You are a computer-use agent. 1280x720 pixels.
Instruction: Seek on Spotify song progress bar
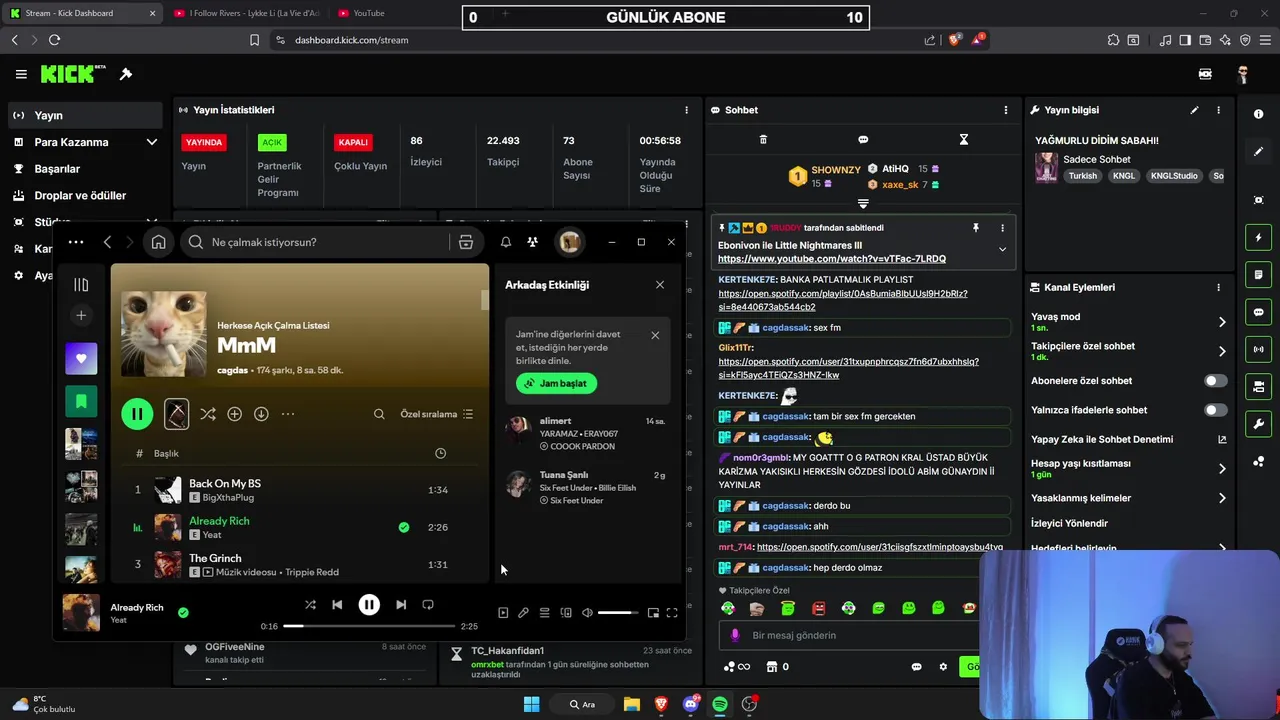click(x=370, y=626)
